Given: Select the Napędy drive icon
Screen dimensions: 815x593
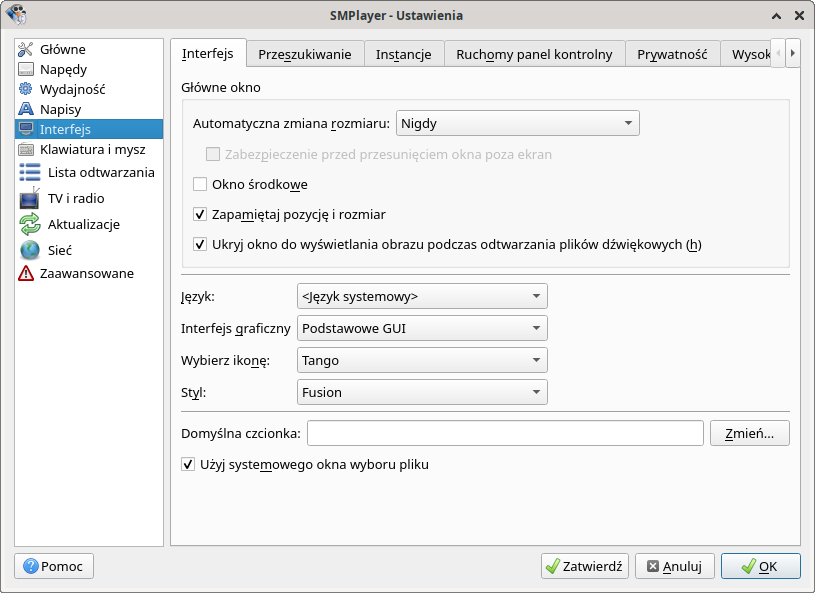Looking at the screenshot, I should tap(26, 69).
